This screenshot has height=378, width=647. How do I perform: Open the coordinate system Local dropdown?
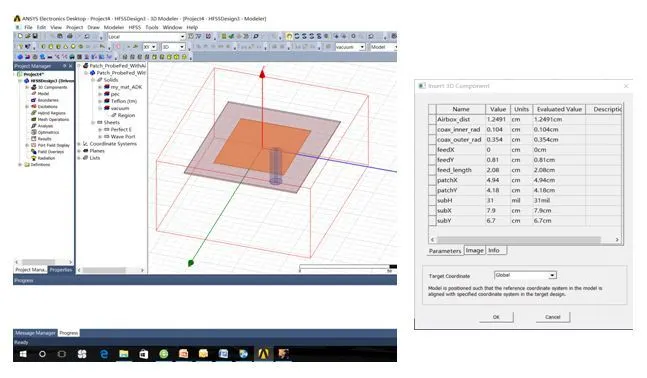tap(182, 37)
